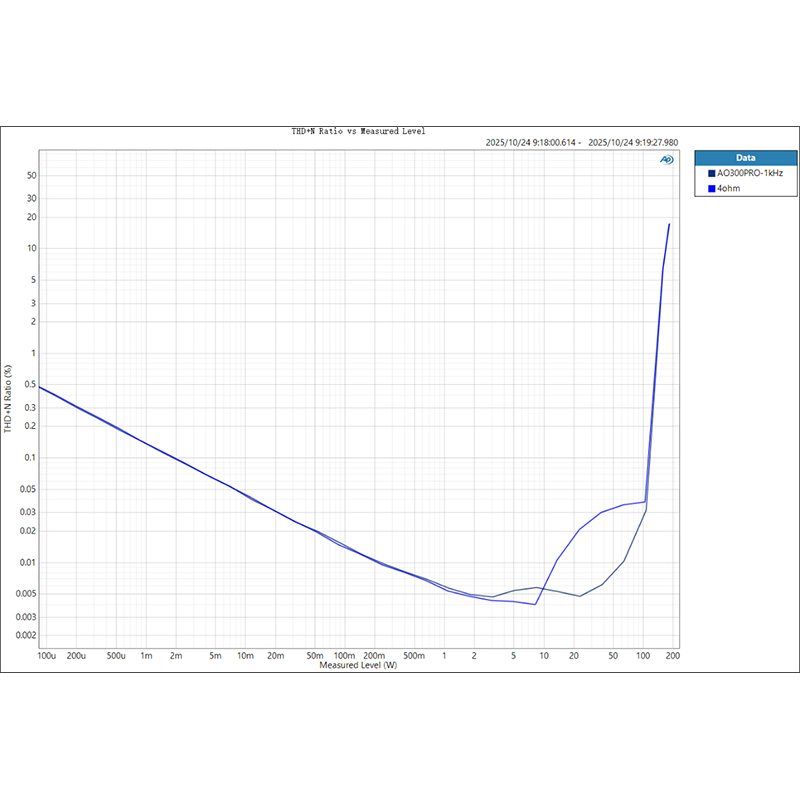Click the curve's peak point near the top right
The height and width of the screenshot is (800, 800).
tap(669, 224)
